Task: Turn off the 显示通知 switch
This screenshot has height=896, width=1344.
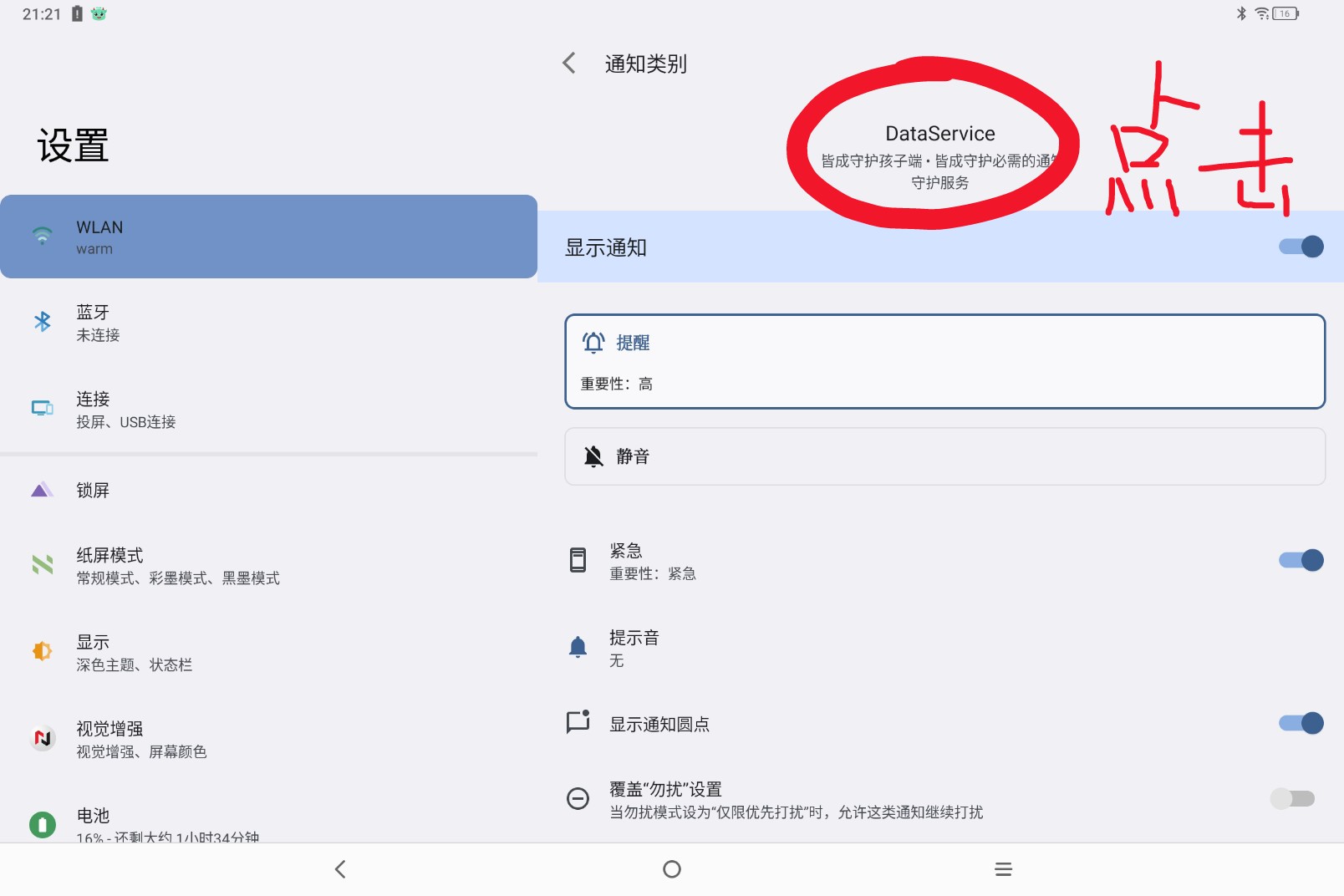Action: click(x=1301, y=247)
